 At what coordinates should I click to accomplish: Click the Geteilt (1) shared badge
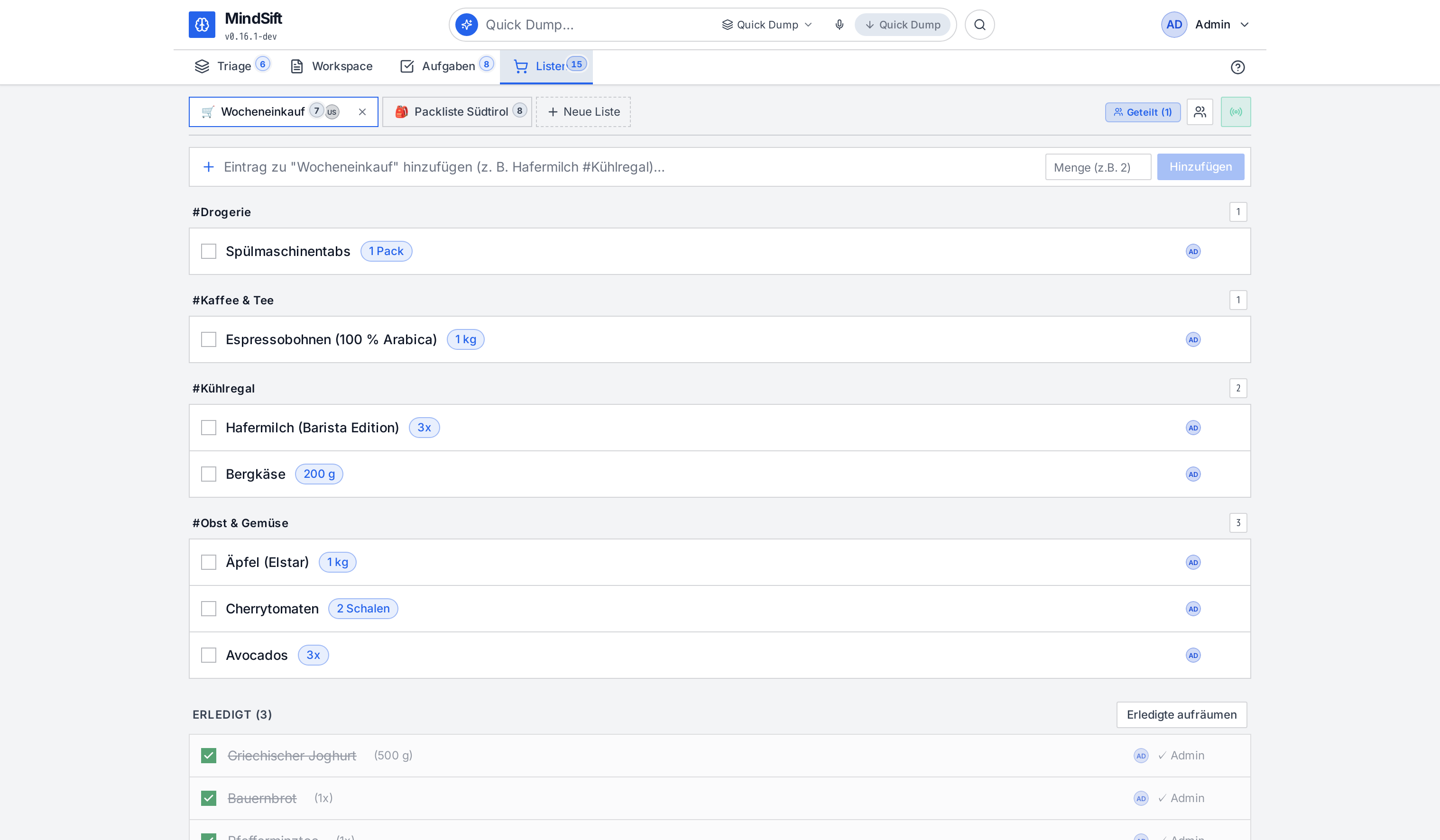[x=1142, y=112]
